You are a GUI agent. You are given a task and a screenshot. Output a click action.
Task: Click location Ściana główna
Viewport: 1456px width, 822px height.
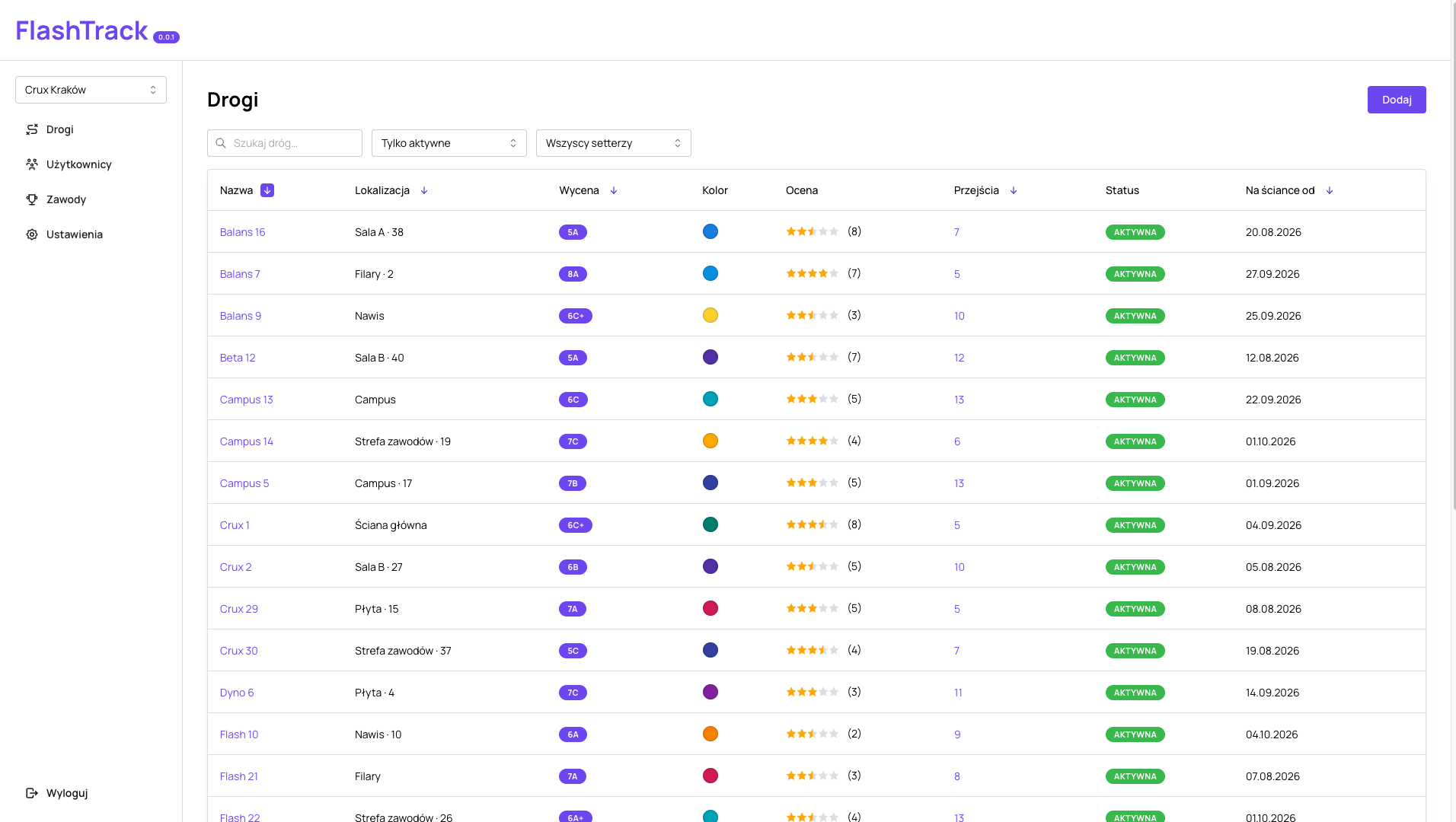click(391, 525)
